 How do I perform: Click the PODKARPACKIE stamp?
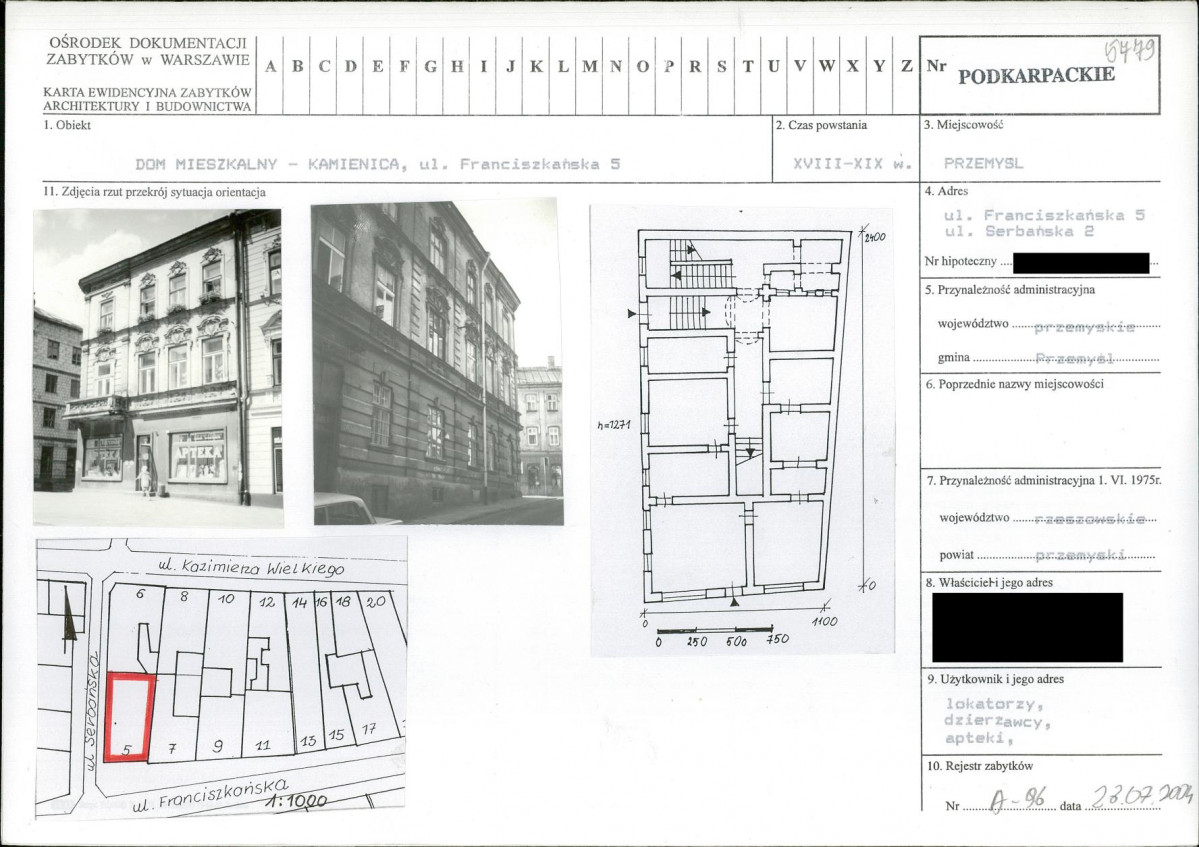[x=1036, y=77]
